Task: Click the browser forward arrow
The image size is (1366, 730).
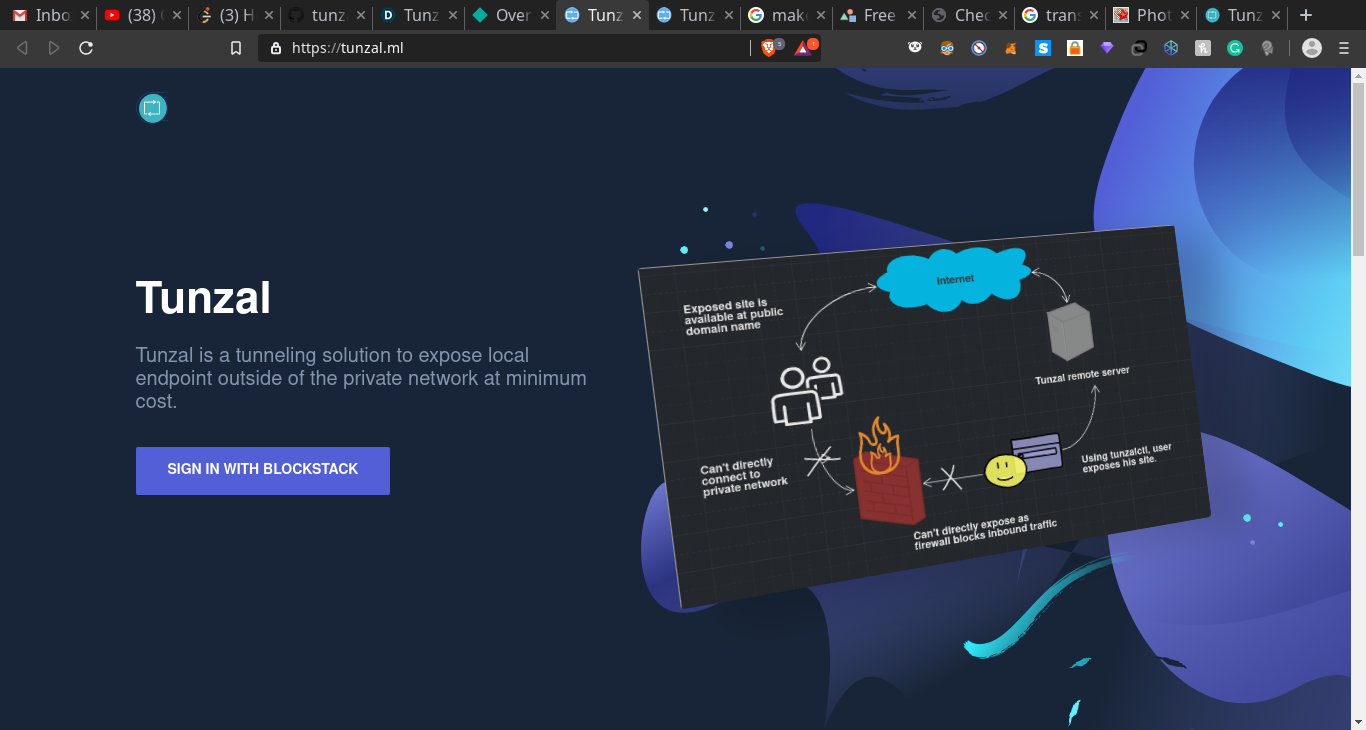Action: click(x=54, y=48)
